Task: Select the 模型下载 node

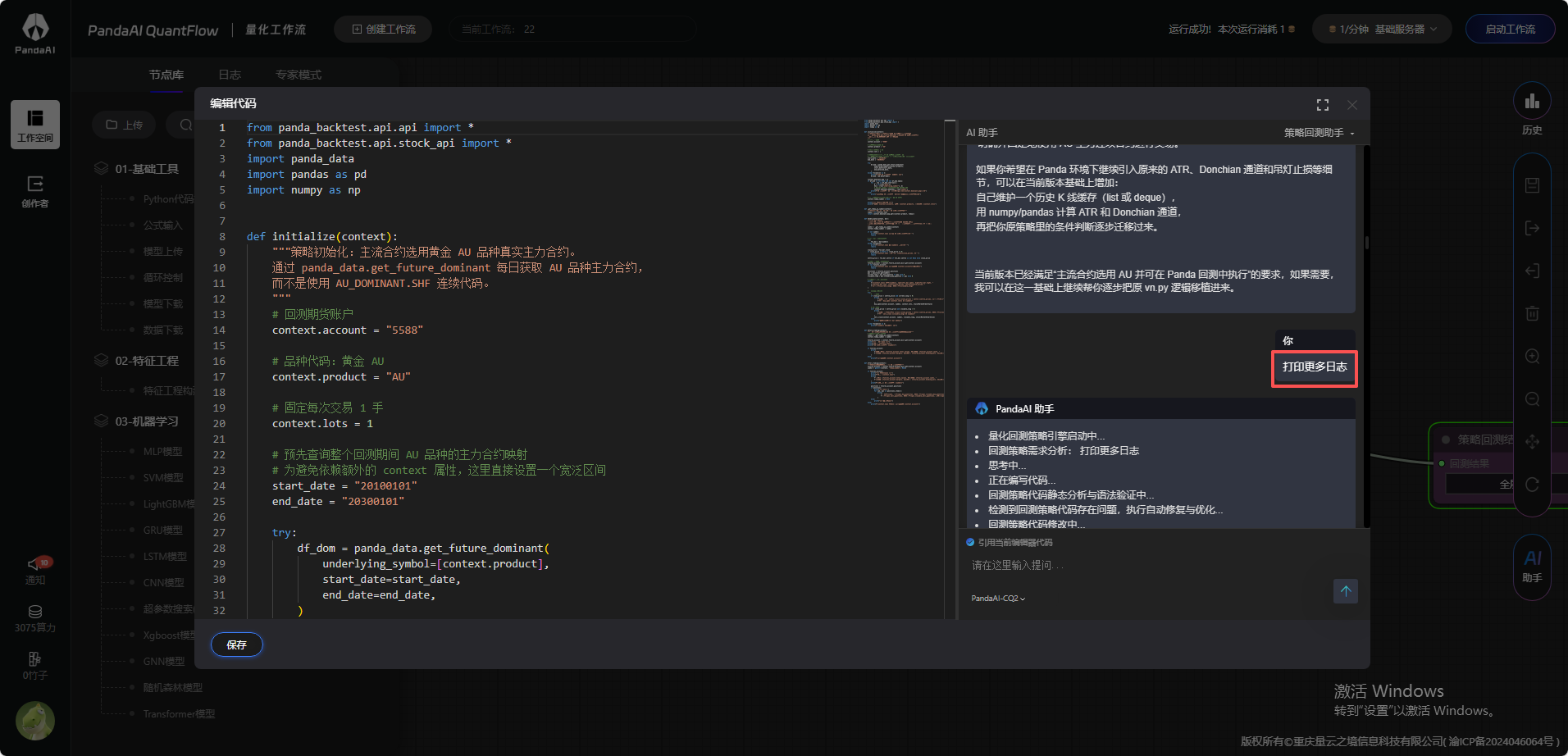Action: point(162,303)
